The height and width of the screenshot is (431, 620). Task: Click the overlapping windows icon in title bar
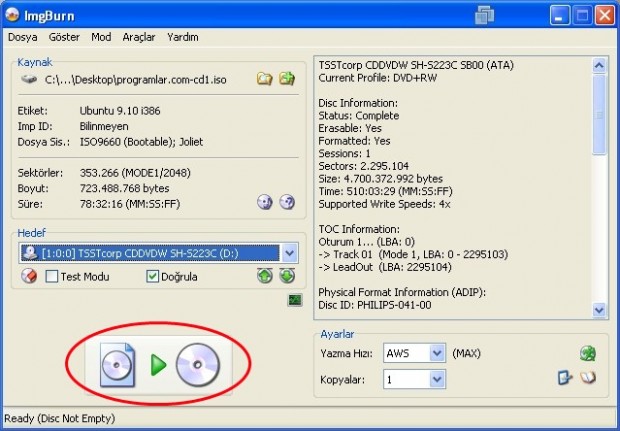pyautogui.click(x=484, y=15)
